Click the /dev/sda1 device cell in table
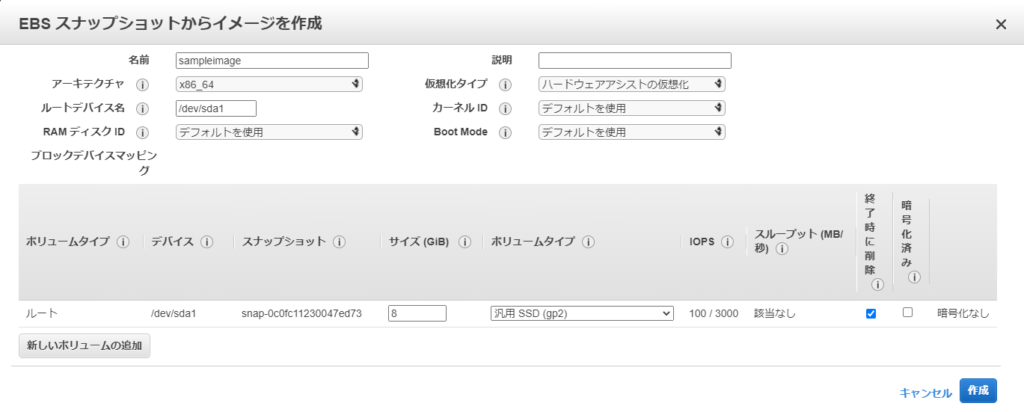Viewport: 1024px width, 412px height. click(x=174, y=313)
